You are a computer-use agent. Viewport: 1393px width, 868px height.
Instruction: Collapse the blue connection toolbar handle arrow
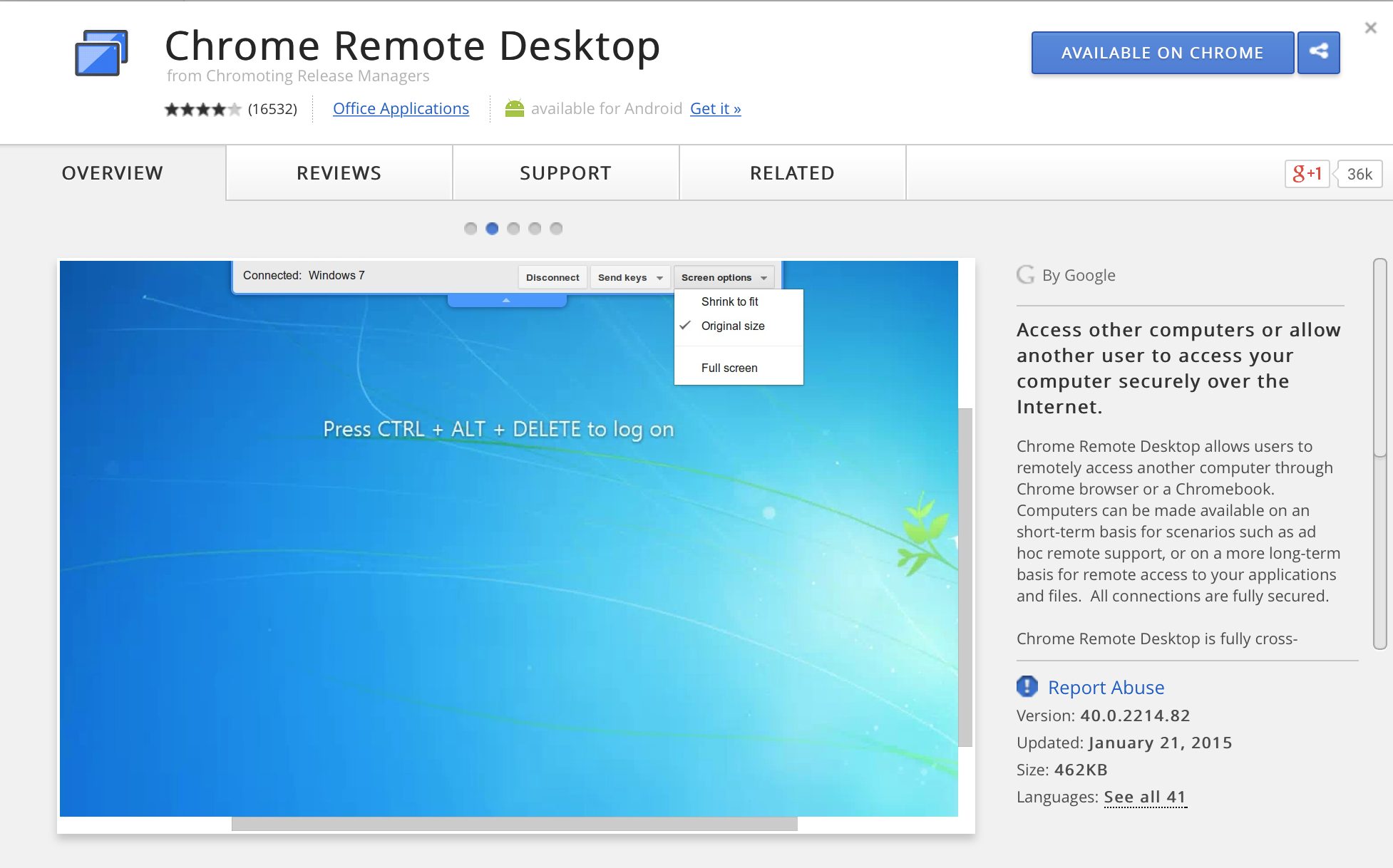[506, 300]
